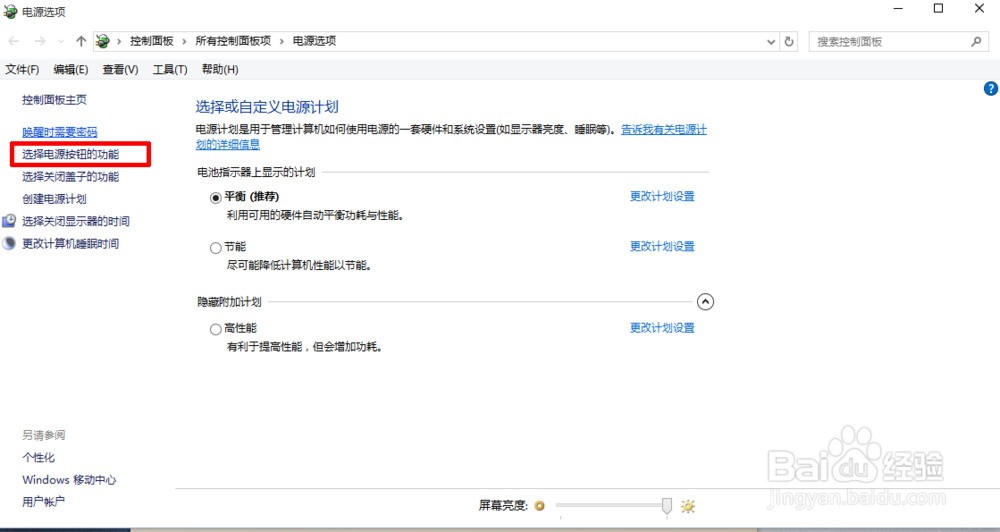Click the 选择或自定义电源计划 heading

pyautogui.click(x=267, y=107)
